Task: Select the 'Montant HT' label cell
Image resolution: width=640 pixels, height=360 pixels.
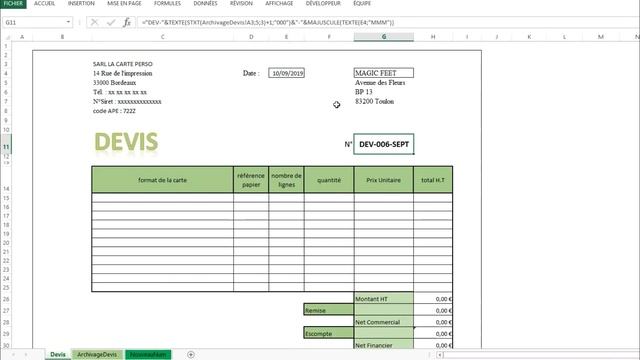Action: pyautogui.click(x=384, y=299)
